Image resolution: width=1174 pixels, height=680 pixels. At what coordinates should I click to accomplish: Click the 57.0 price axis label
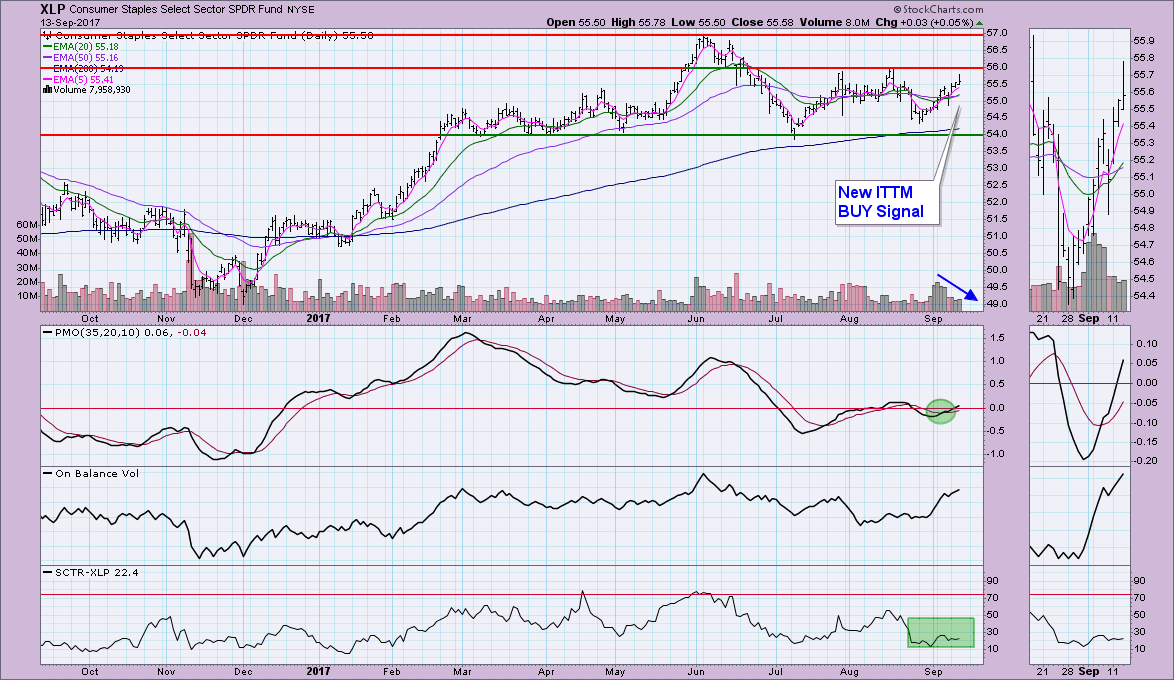[x=997, y=33]
